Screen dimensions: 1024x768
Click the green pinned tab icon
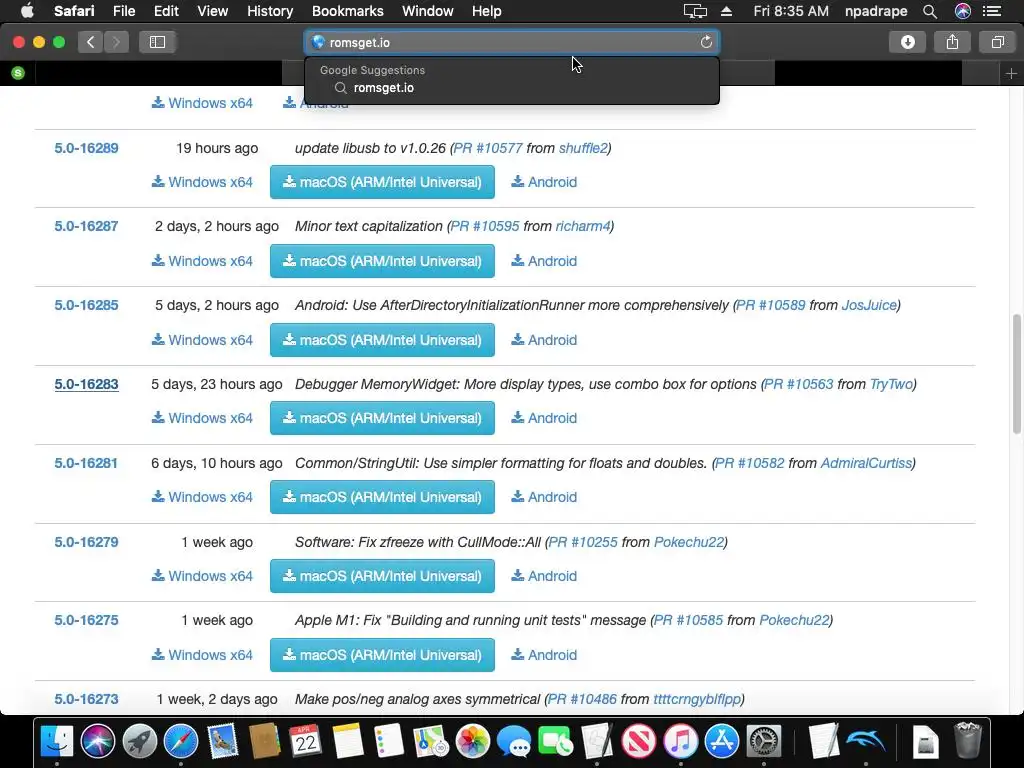point(18,73)
